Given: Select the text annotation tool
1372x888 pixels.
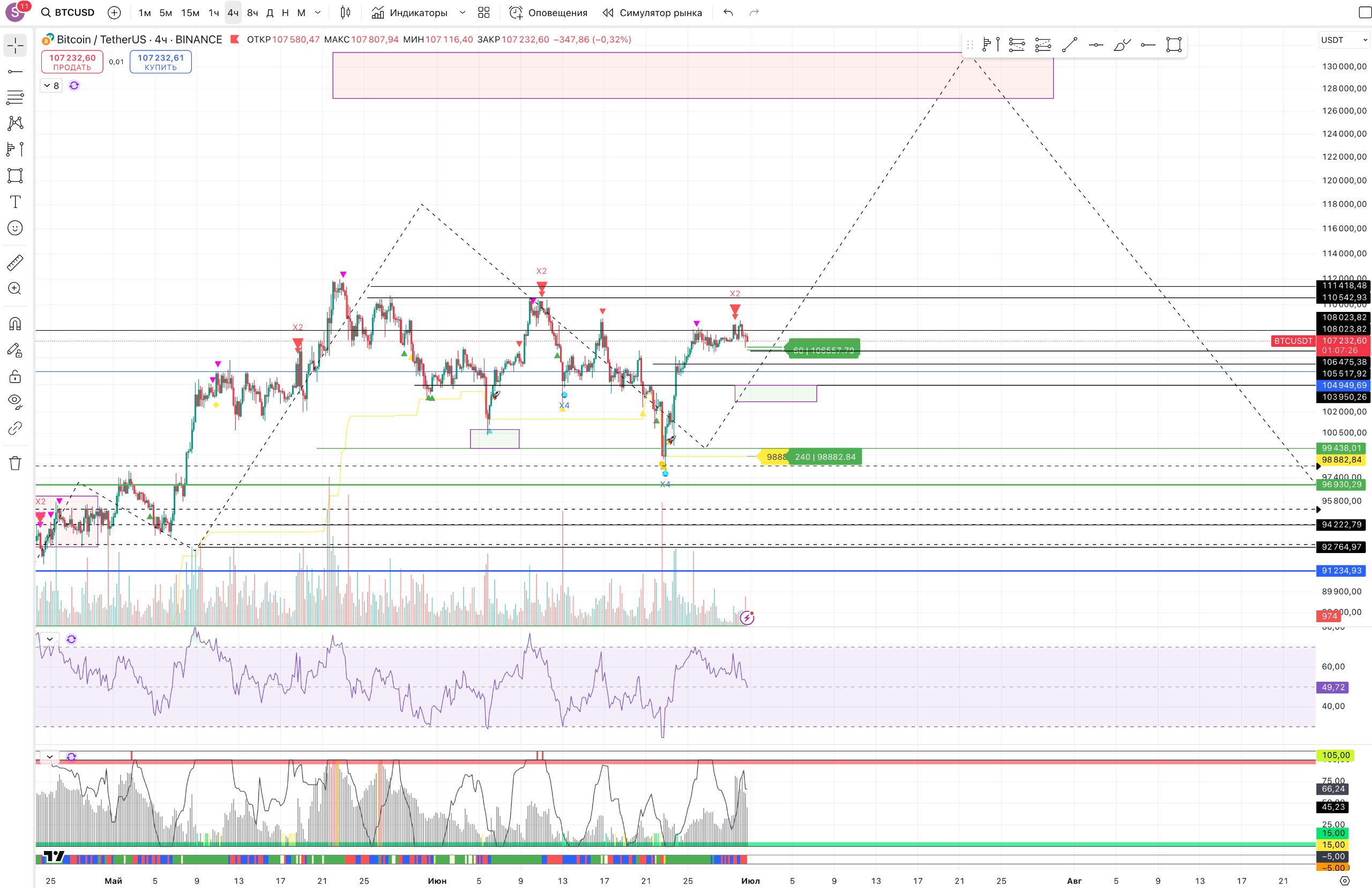Looking at the screenshot, I should [x=15, y=202].
